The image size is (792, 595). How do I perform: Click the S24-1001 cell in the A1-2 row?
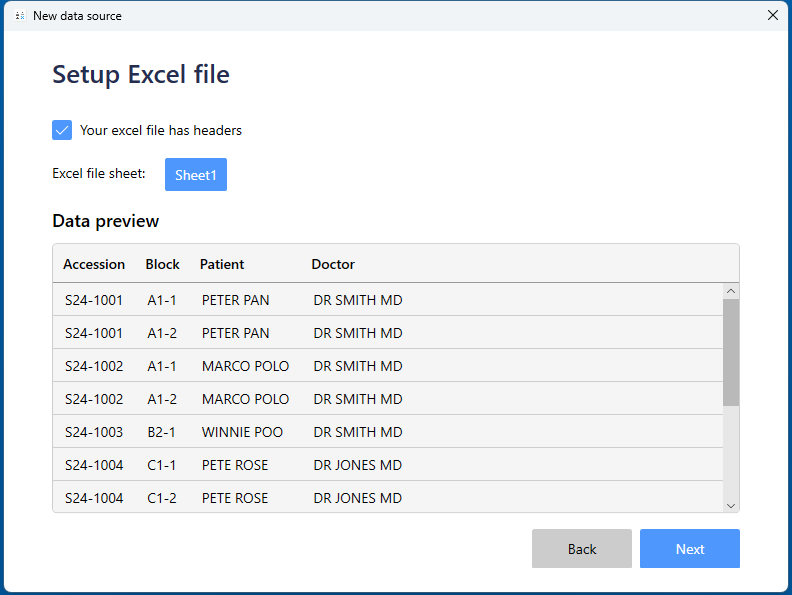click(94, 333)
